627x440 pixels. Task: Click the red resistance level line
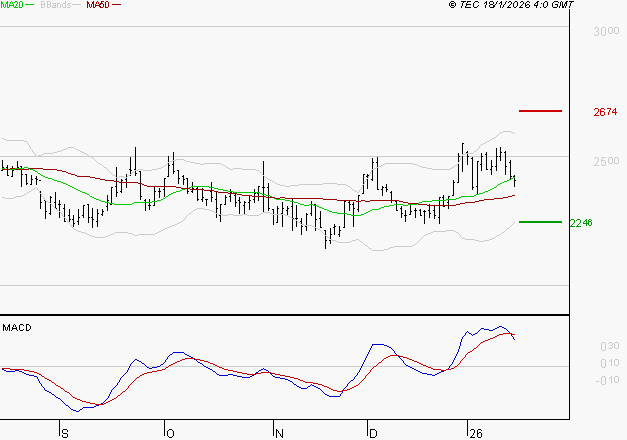[x=540, y=111]
